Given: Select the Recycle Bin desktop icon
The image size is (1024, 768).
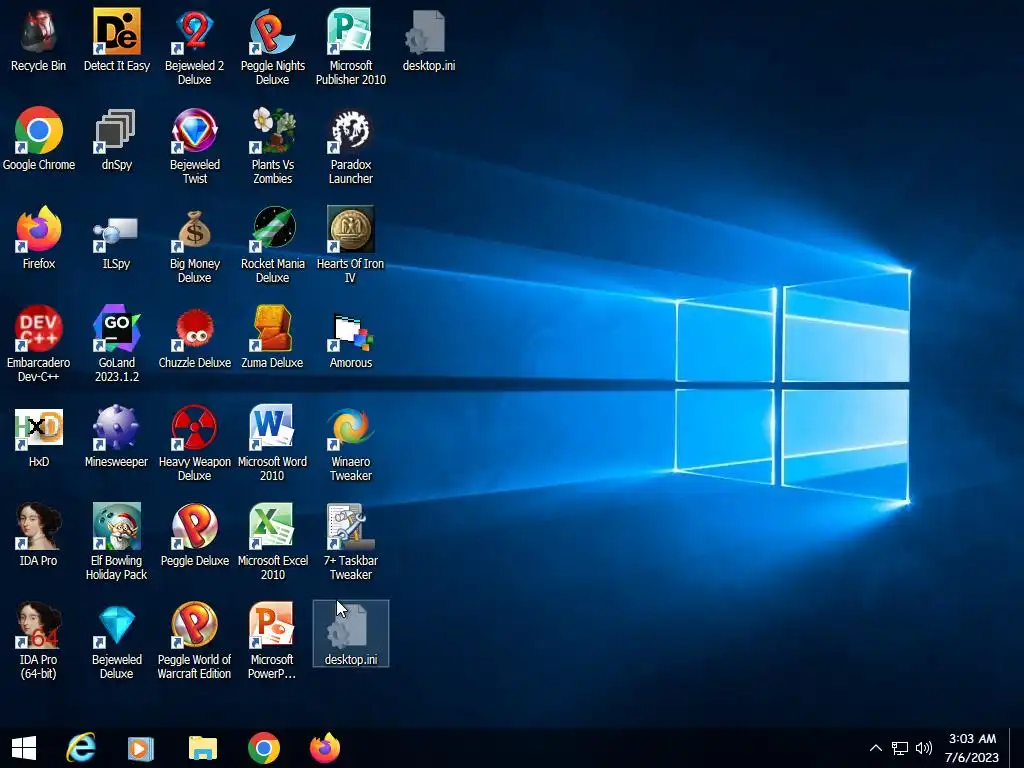Looking at the screenshot, I should pyautogui.click(x=39, y=39).
